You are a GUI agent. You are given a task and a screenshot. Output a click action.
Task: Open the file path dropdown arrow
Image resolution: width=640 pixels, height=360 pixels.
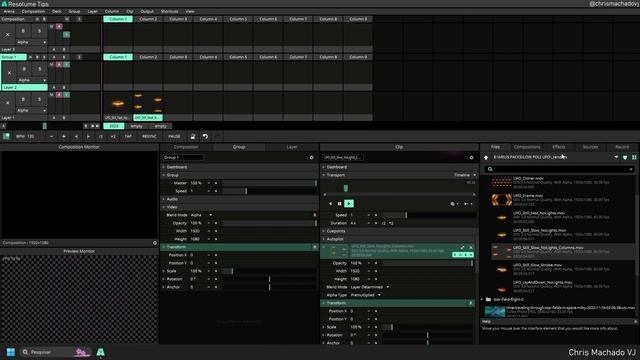pyautogui.click(x=616, y=157)
